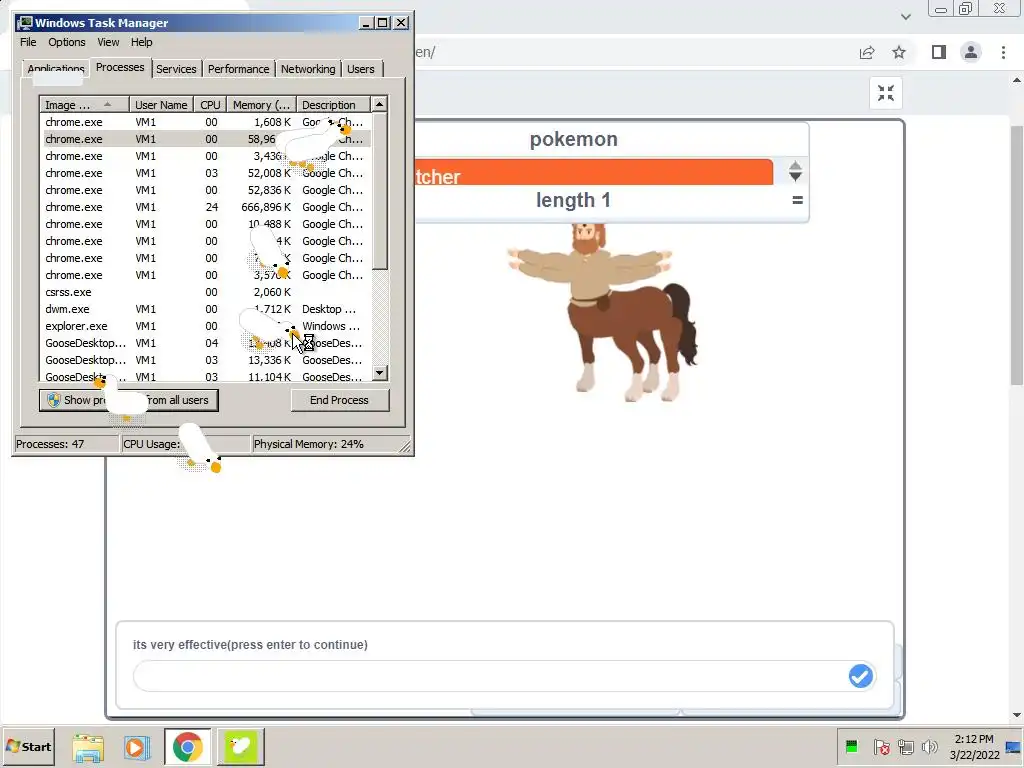Viewport: 1024px width, 768px height.
Task: Click the green tray icon
Action: pos(852,746)
